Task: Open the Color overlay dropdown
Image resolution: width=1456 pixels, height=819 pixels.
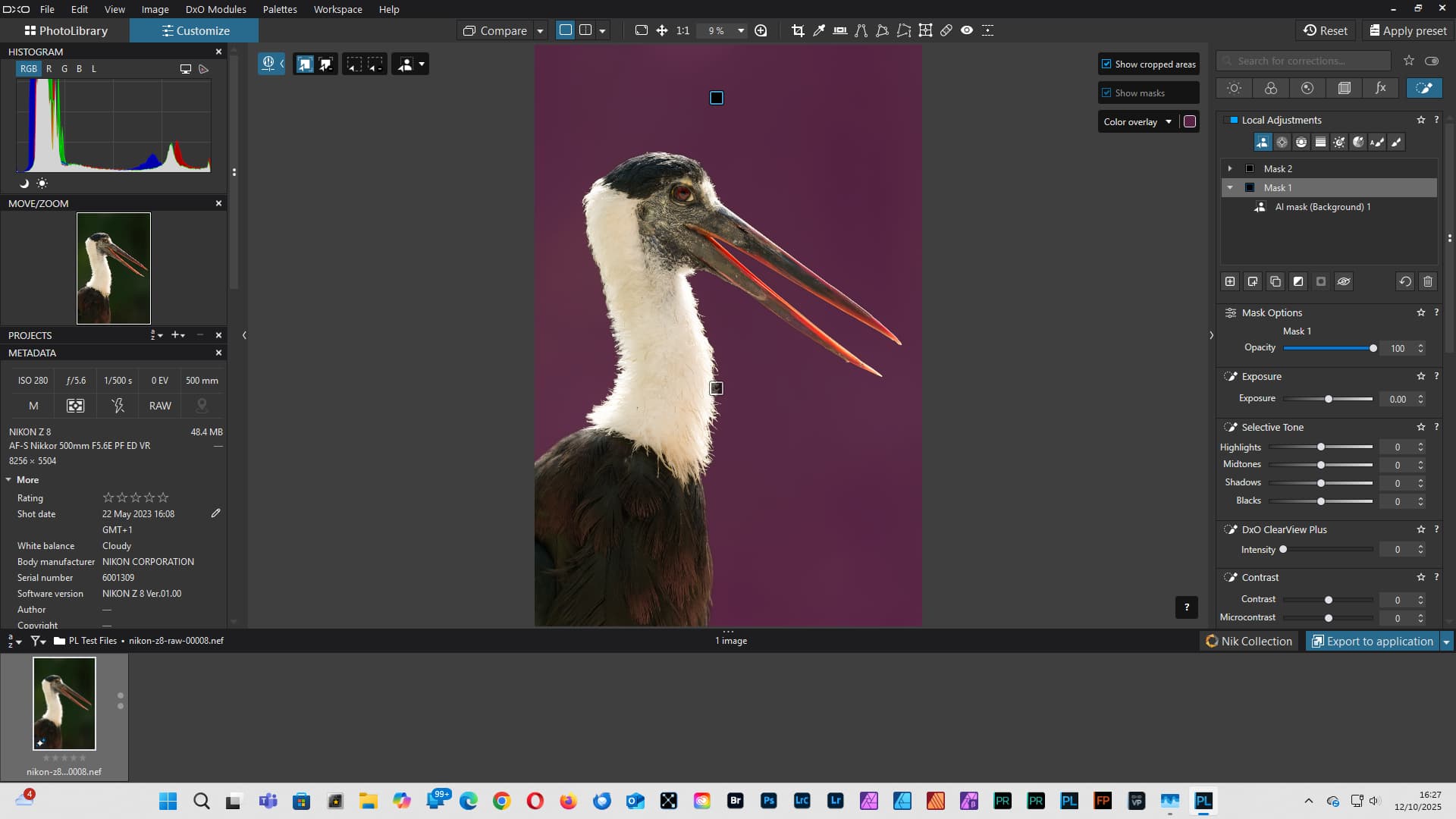Action: 1137,121
